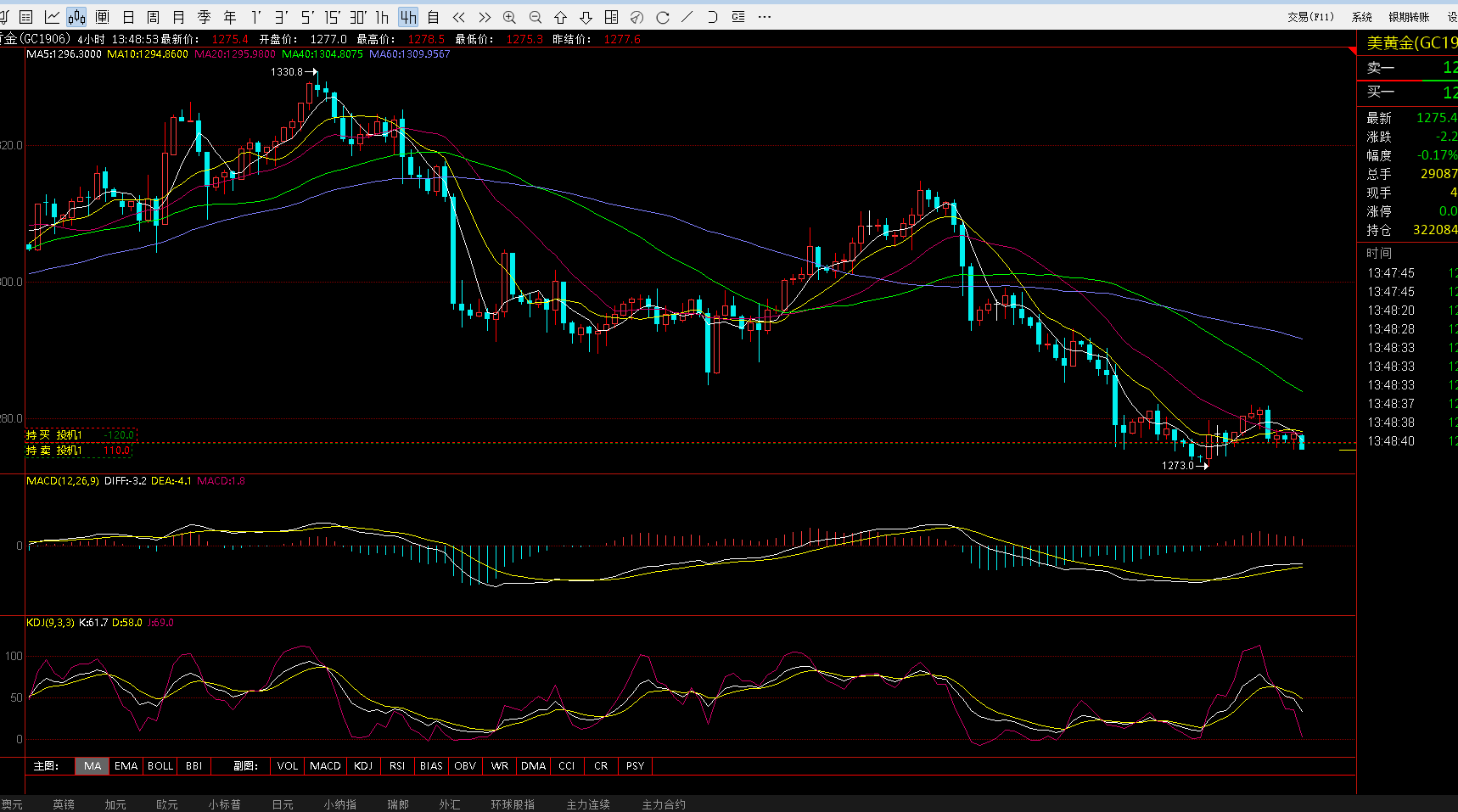Show BIAS sub-chart indicator

tap(431, 766)
